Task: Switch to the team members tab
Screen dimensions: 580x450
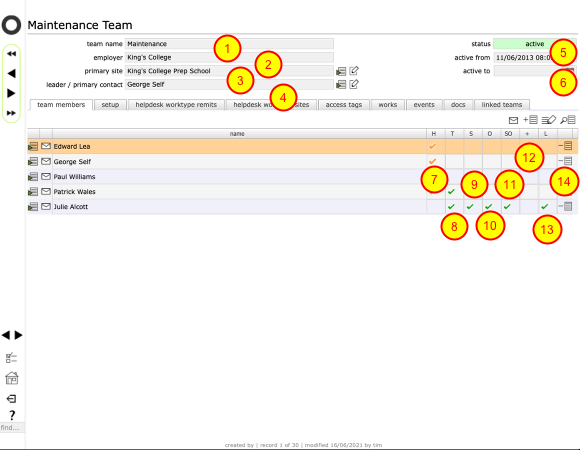Action: click(x=61, y=105)
